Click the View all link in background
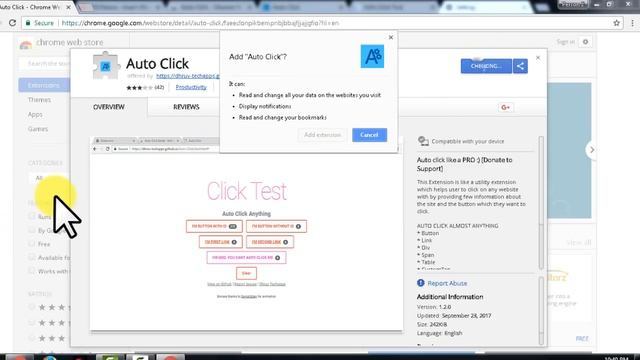 point(578,243)
